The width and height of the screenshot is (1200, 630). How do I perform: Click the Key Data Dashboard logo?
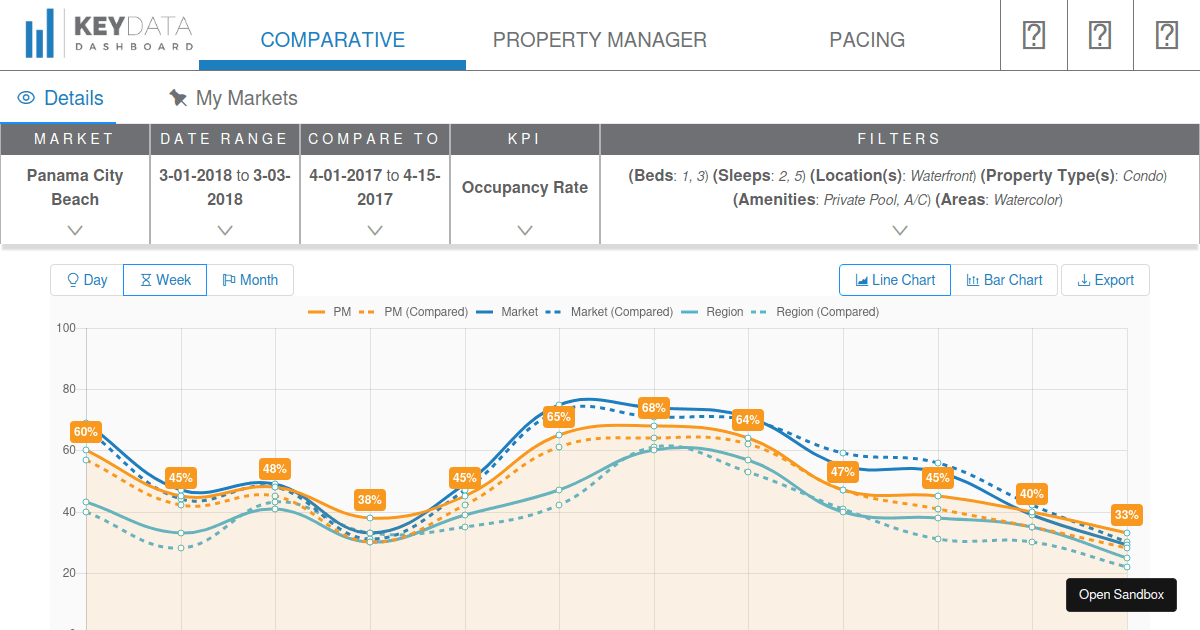[110, 34]
